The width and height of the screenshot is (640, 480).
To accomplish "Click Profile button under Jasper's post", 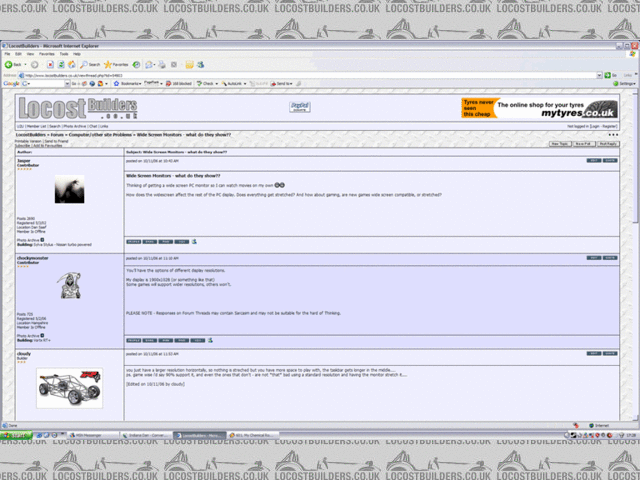I will pyautogui.click(x=133, y=242).
